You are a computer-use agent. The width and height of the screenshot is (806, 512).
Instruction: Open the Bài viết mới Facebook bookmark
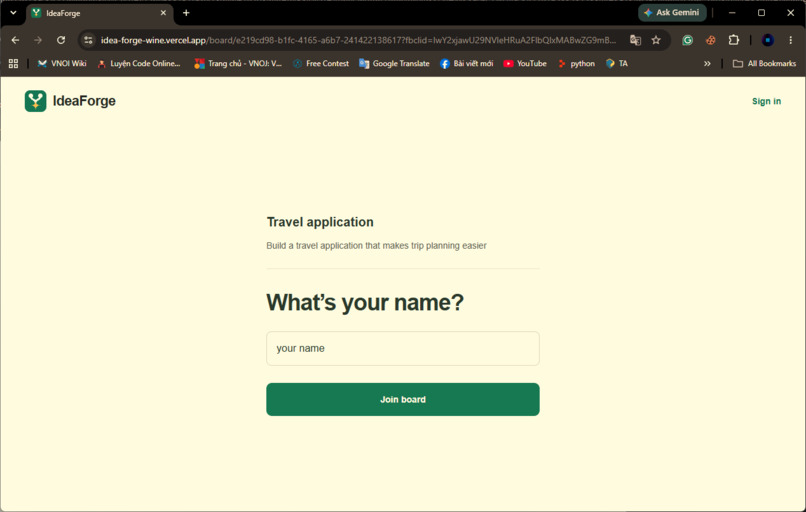coord(467,64)
